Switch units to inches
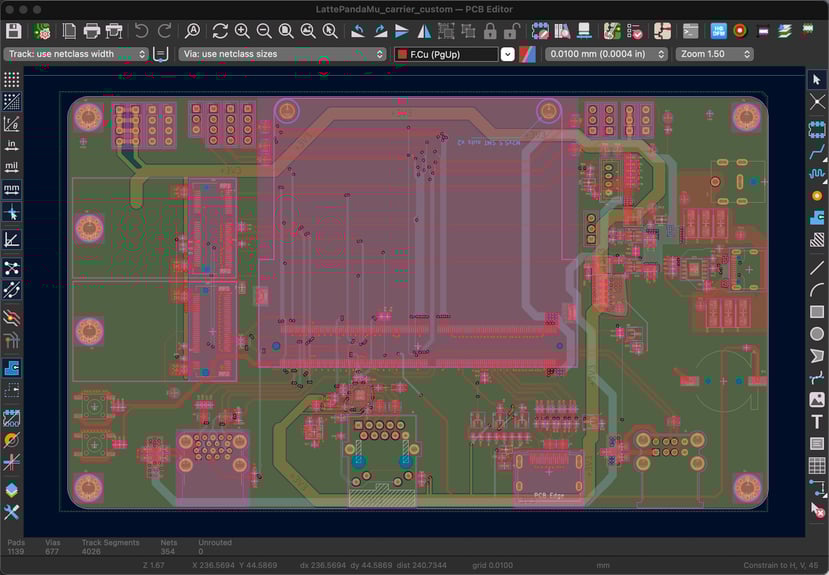This screenshot has height=575, width=829. coord(12,145)
